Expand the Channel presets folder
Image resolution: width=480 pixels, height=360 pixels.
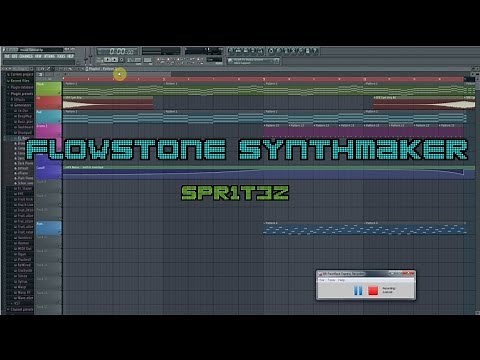coord(20,309)
